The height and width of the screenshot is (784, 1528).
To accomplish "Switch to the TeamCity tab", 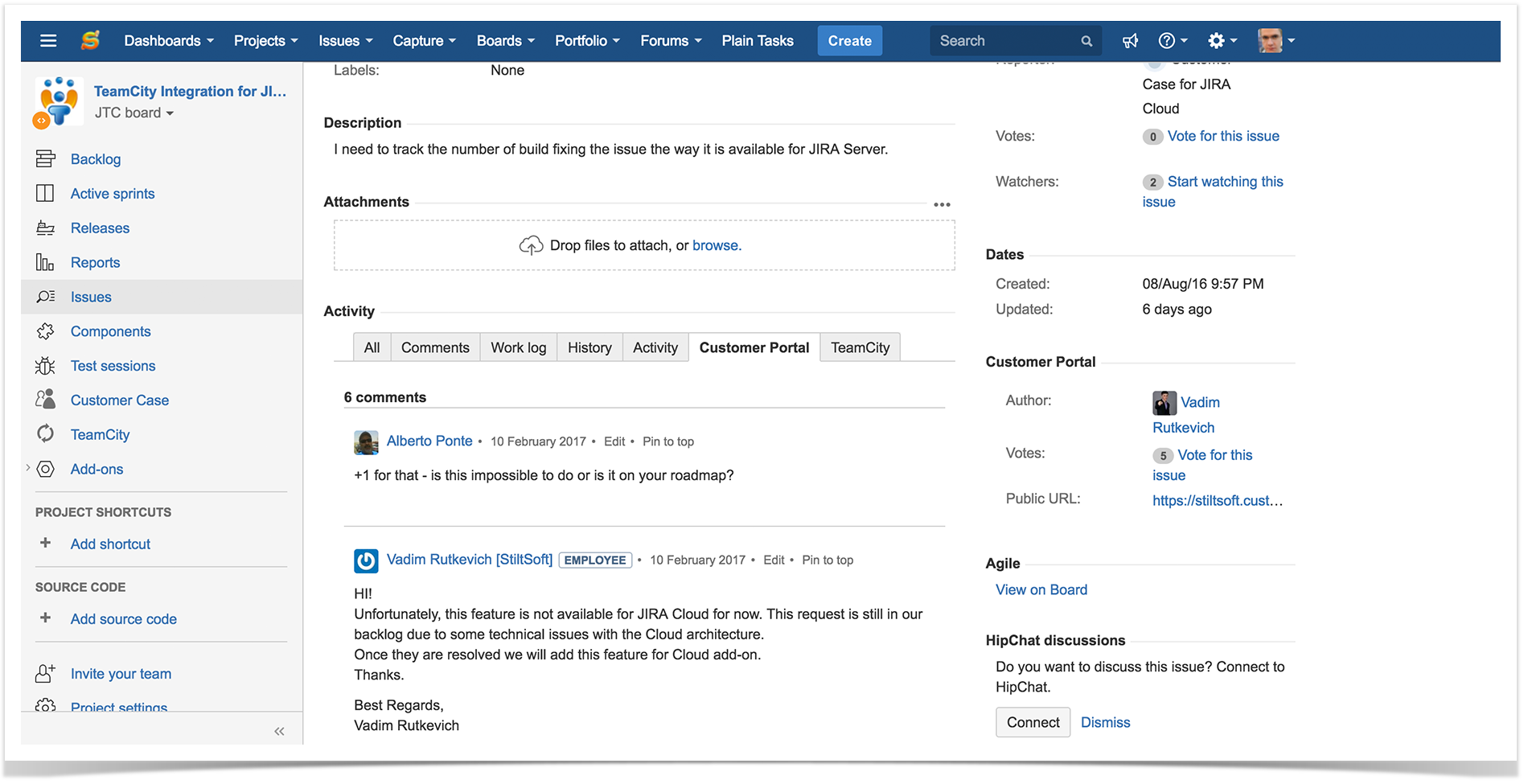I will [861, 347].
